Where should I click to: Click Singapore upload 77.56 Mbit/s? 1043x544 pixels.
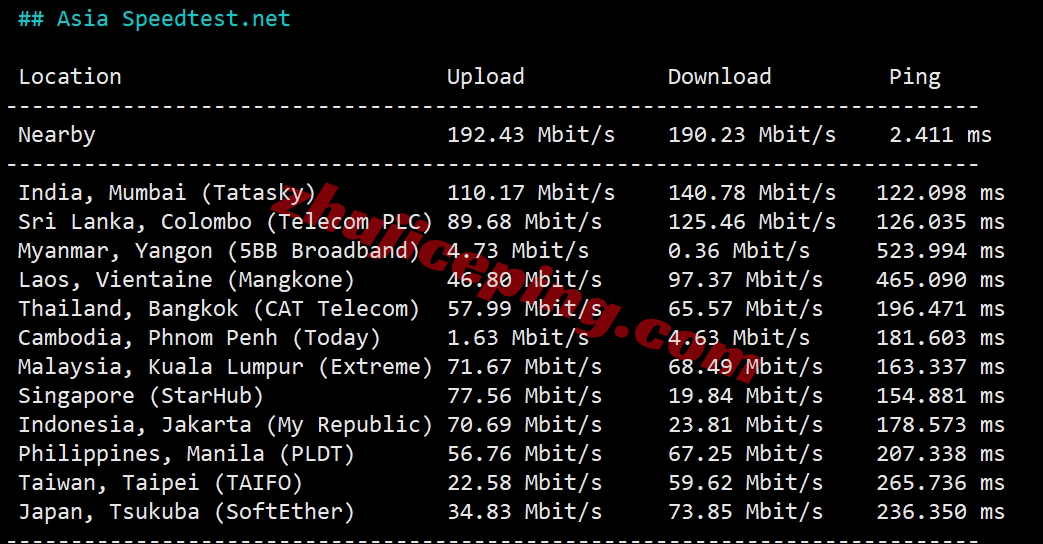click(x=524, y=396)
